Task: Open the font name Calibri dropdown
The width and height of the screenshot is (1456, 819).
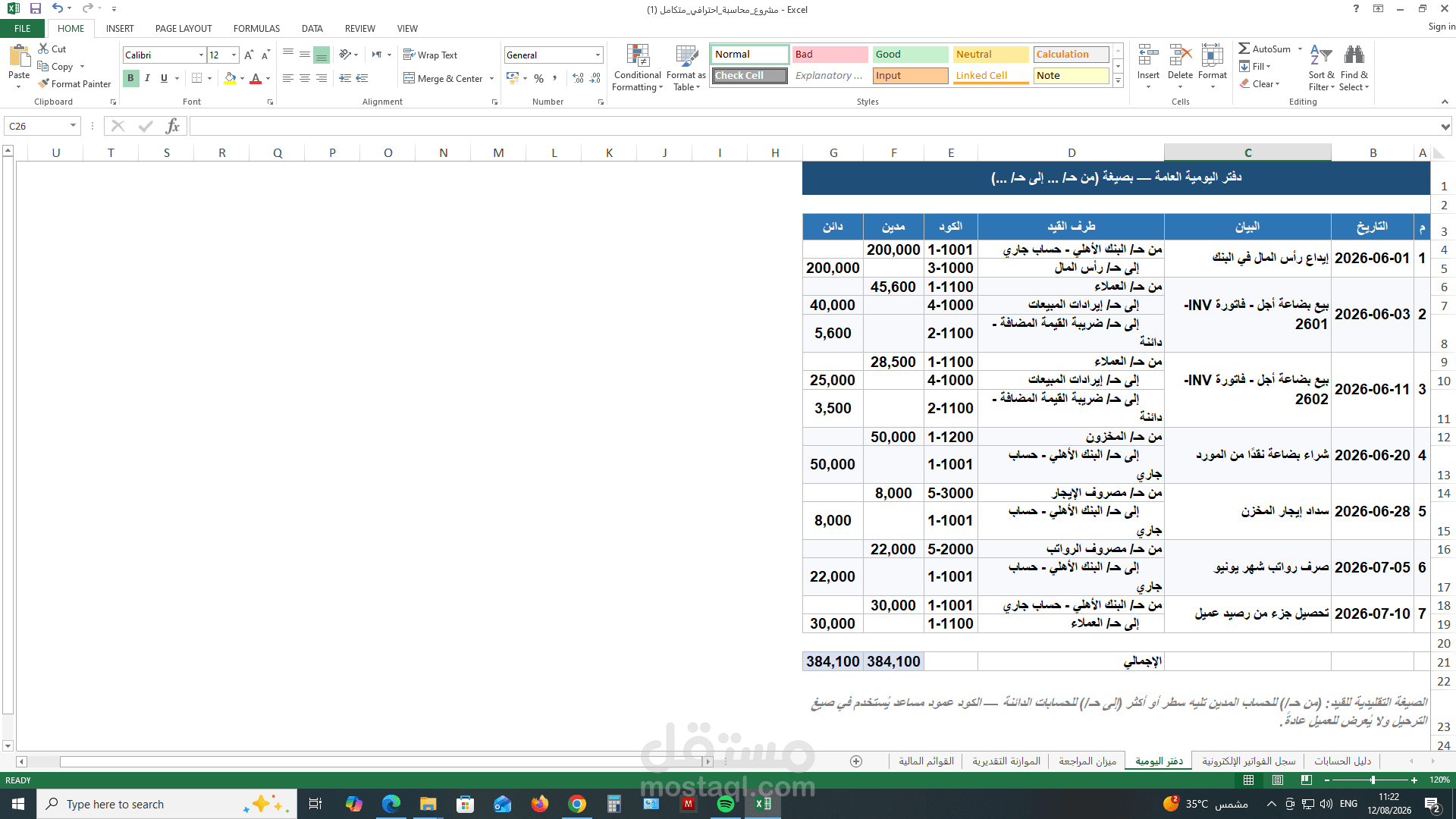Action: click(x=201, y=55)
